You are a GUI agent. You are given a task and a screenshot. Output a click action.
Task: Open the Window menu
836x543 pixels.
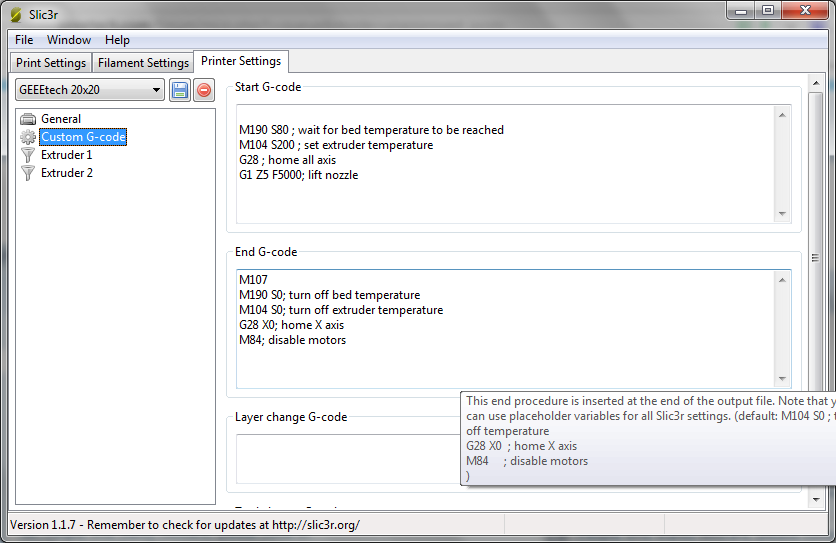pyautogui.click(x=69, y=40)
